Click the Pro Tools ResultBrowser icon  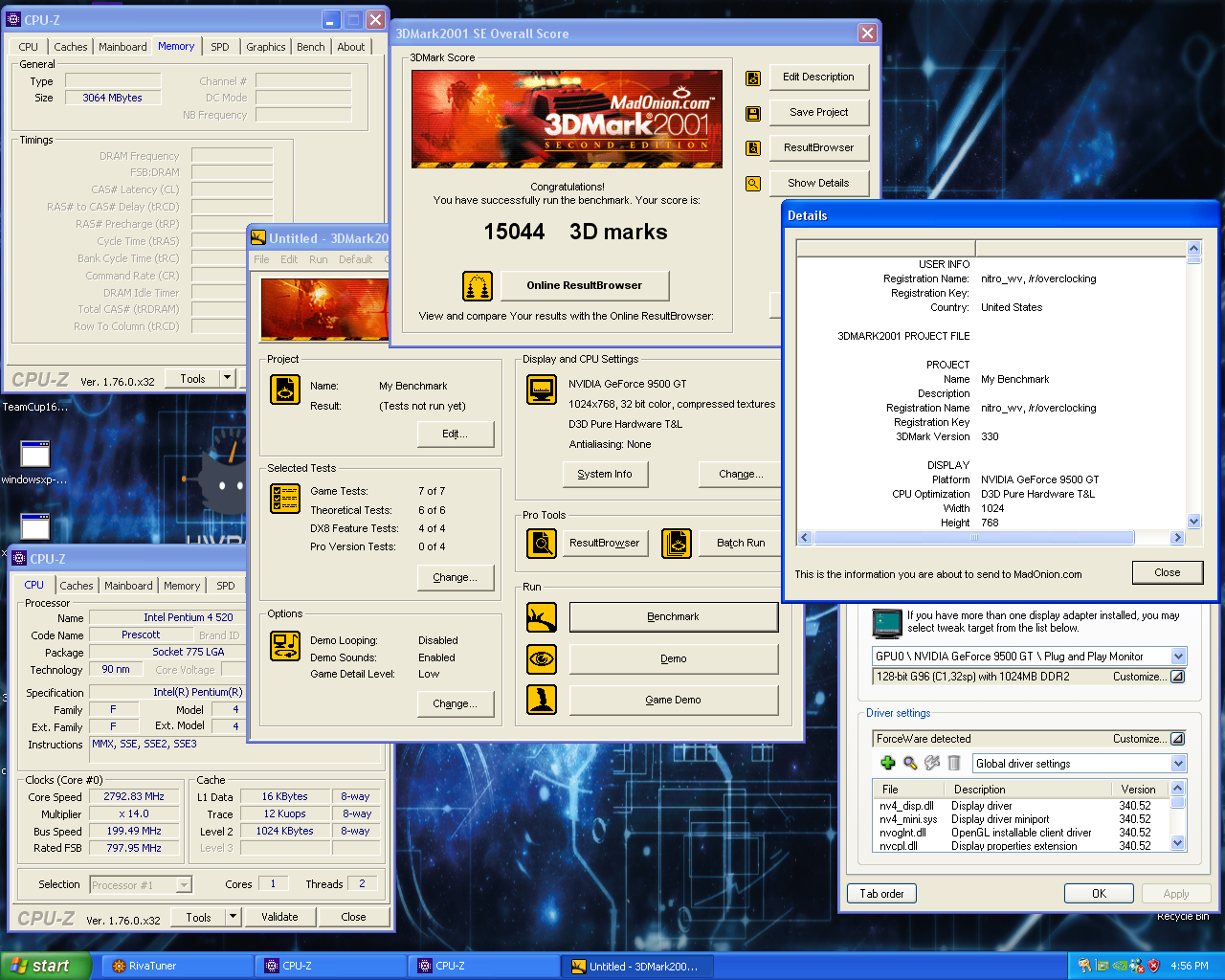[x=542, y=543]
